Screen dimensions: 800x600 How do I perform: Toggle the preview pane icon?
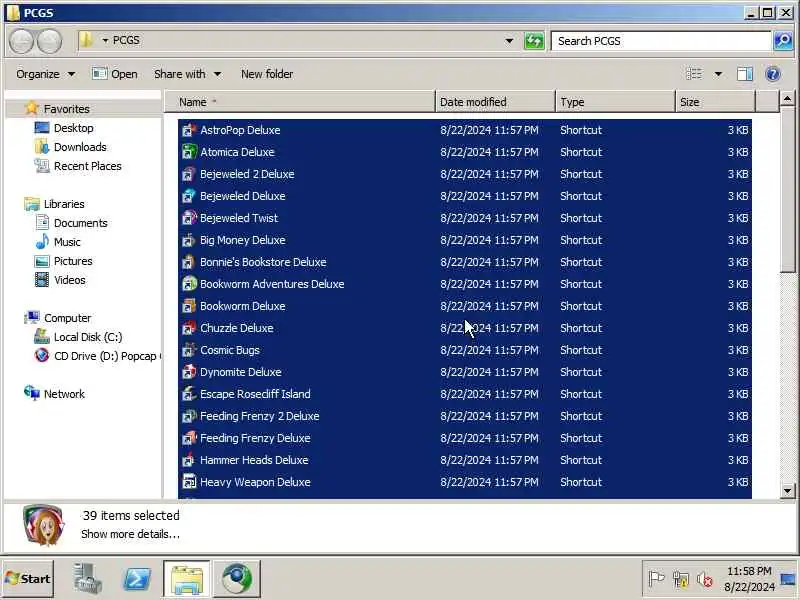pyautogui.click(x=744, y=74)
